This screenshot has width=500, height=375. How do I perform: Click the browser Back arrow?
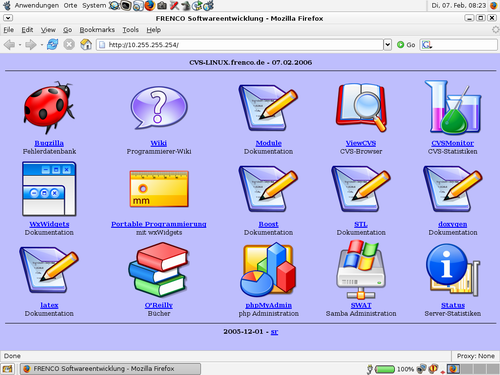[x=10, y=44]
